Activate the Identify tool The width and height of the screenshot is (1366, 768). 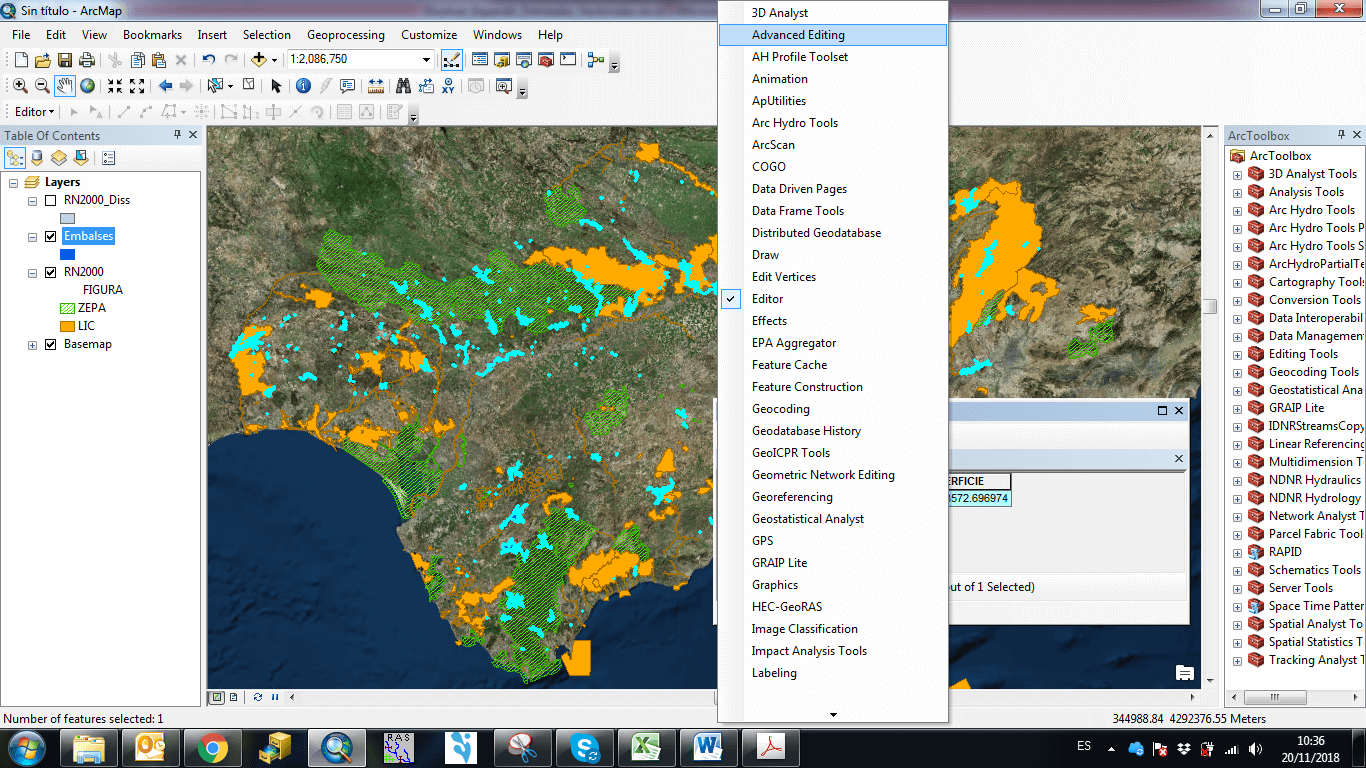pyautogui.click(x=303, y=86)
